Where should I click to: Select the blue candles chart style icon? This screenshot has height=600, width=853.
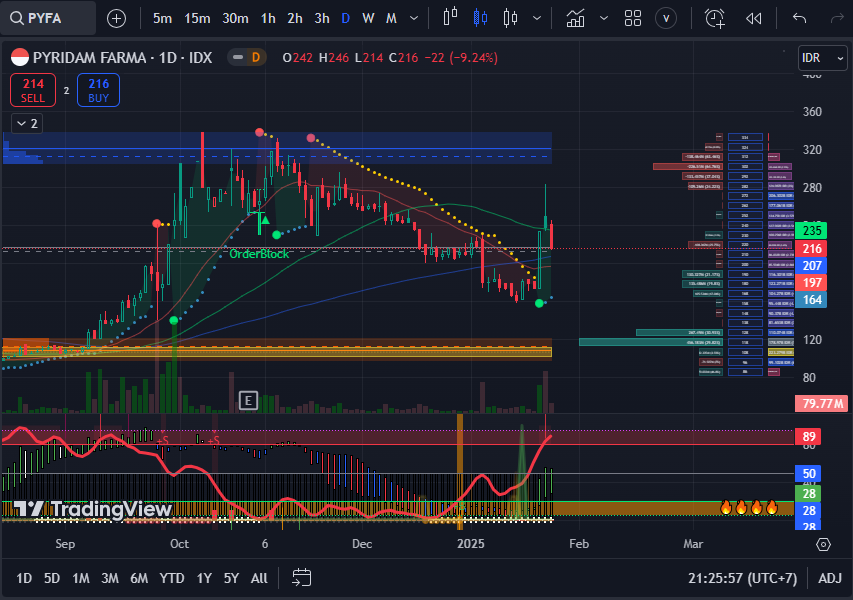[x=480, y=18]
